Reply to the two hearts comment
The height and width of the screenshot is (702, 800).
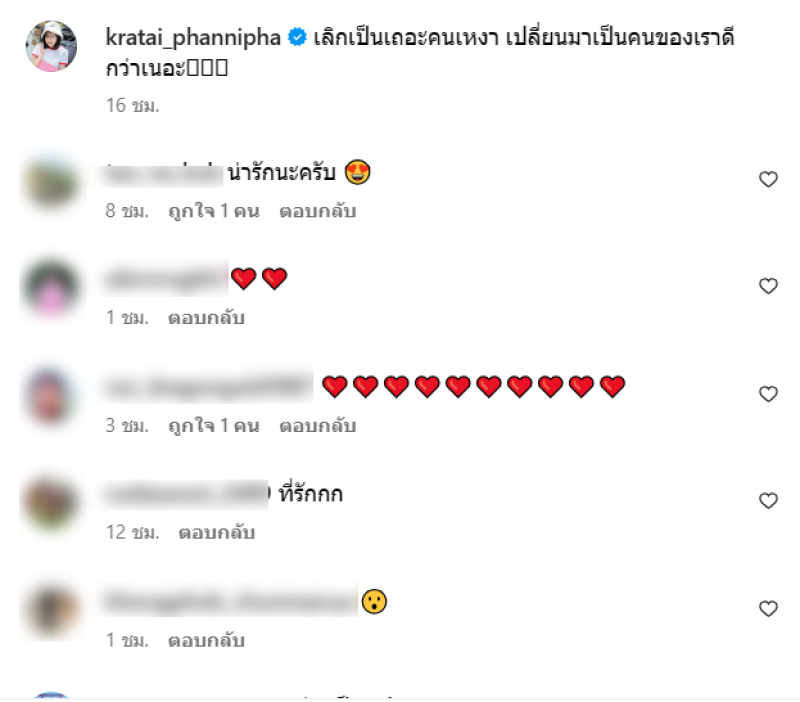206,318
